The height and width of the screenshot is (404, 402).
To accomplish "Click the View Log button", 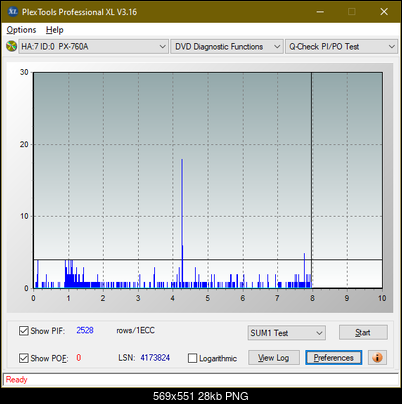I will pos(274,358).
